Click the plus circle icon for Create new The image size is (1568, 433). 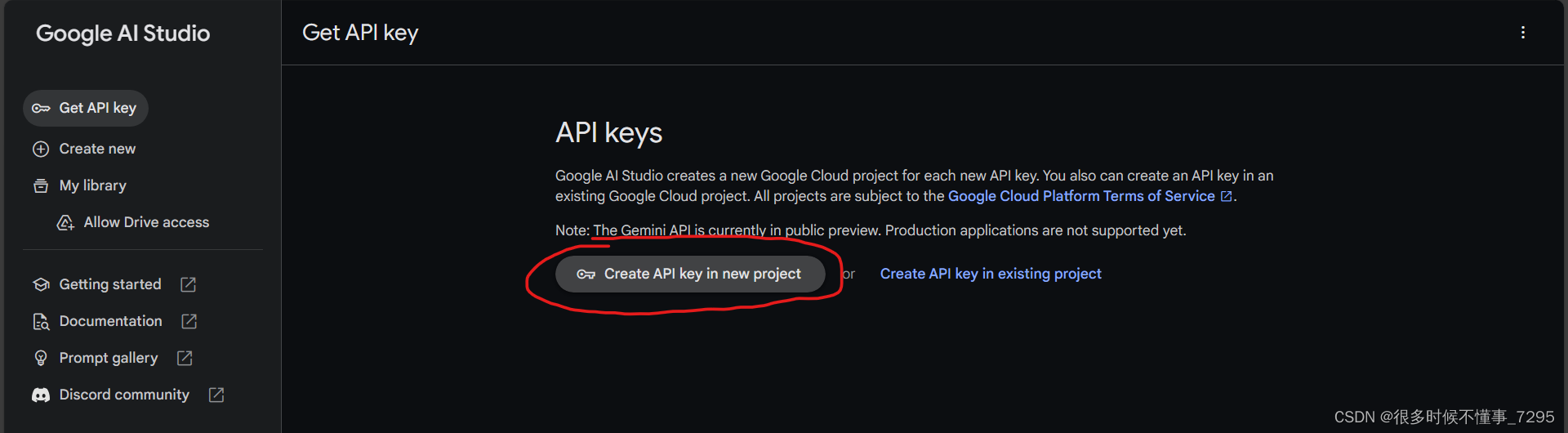(41, 150)
